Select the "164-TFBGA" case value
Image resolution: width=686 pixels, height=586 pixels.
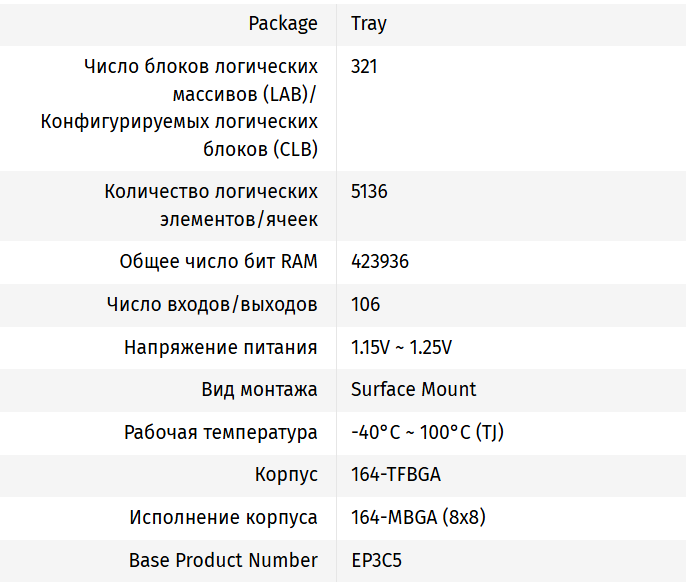coord(396,474)
